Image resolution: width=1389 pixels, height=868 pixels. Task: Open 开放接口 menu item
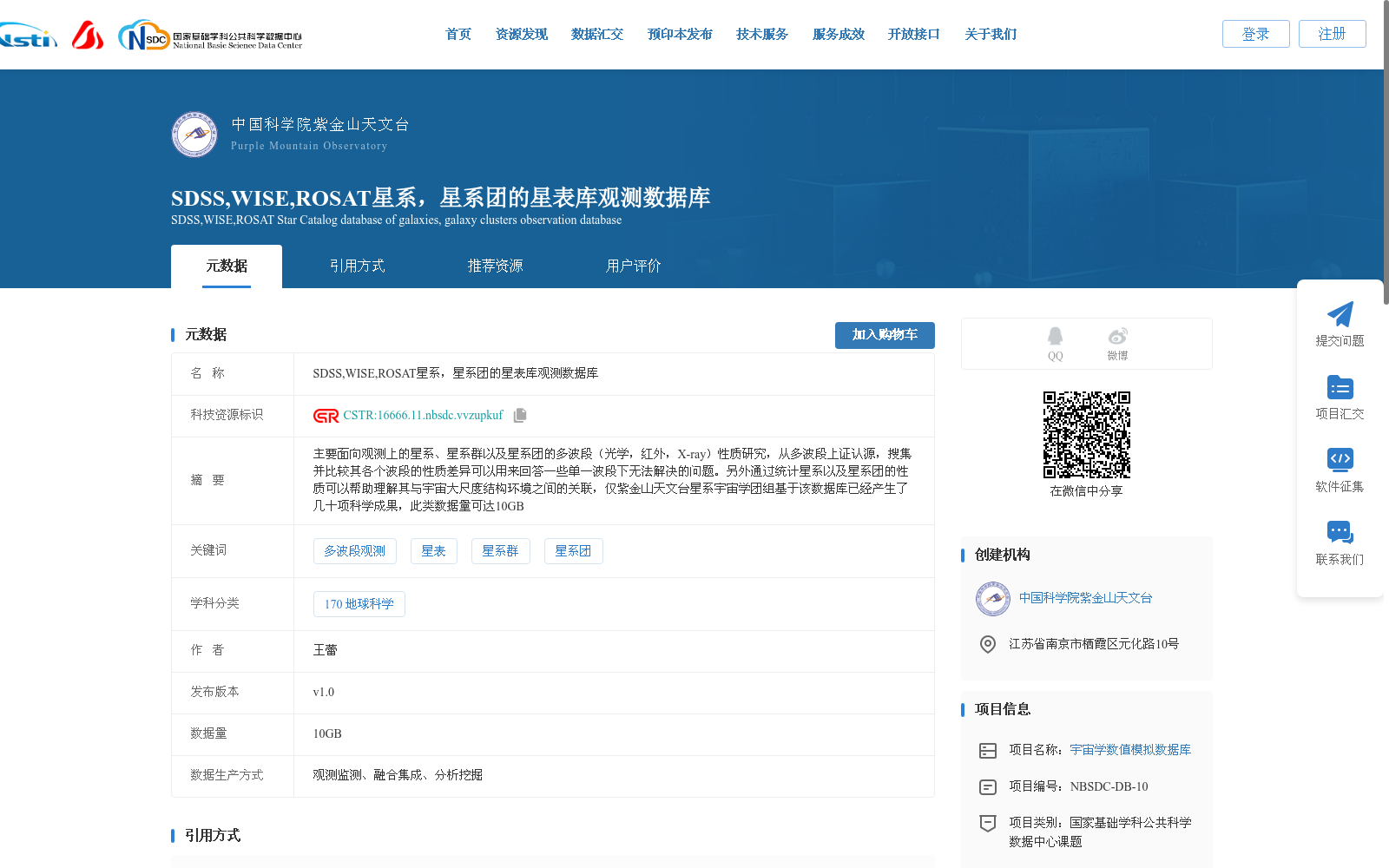914,35
